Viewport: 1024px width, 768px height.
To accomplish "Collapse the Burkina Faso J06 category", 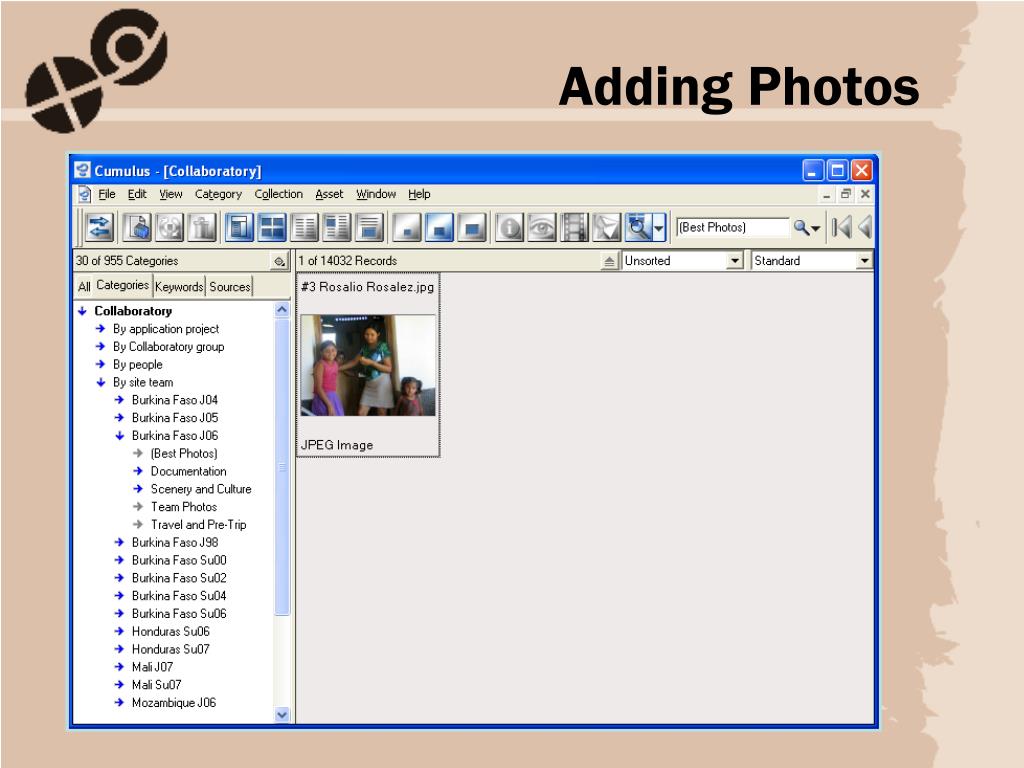I will 120,436.
